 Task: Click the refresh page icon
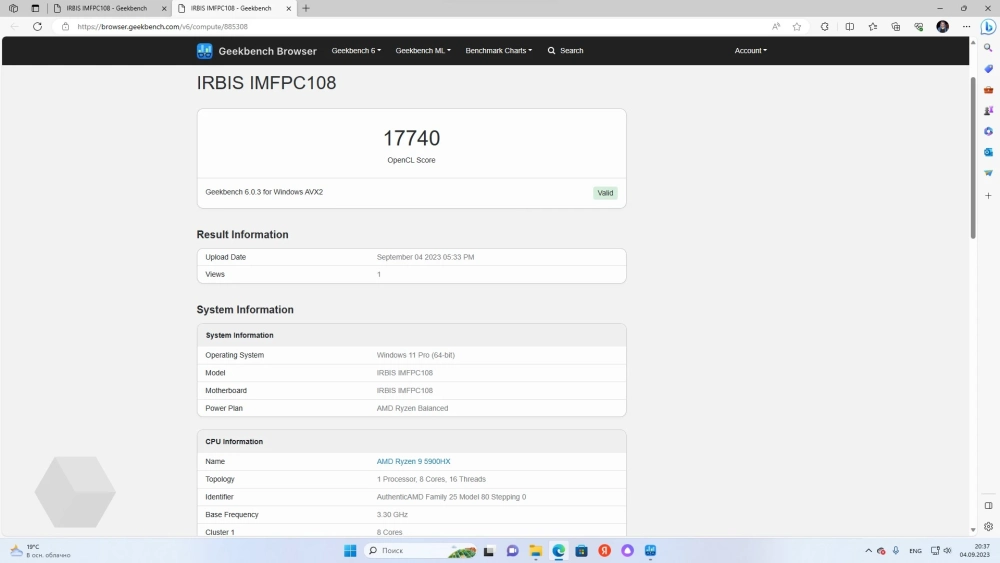pyautogui.click(x=38, y=27)
